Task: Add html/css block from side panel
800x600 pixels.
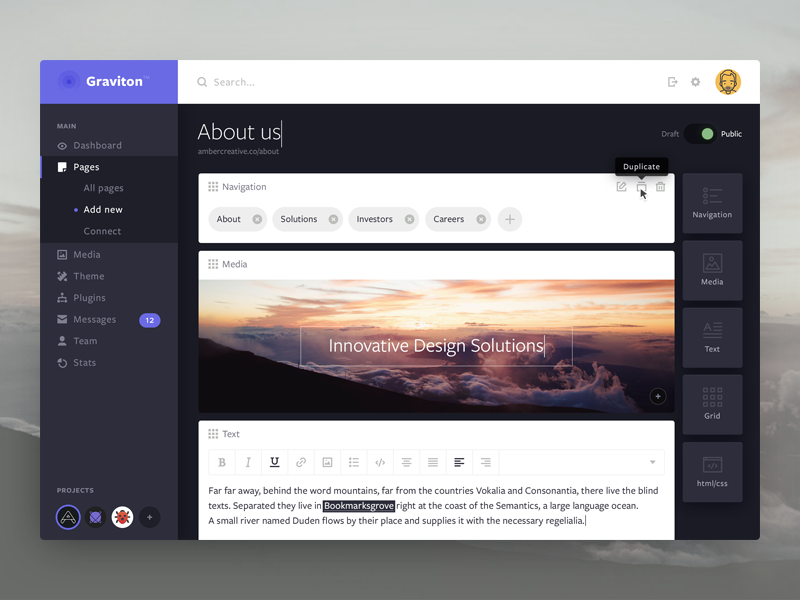Action: pyautogui.click(x=712, y=472)
